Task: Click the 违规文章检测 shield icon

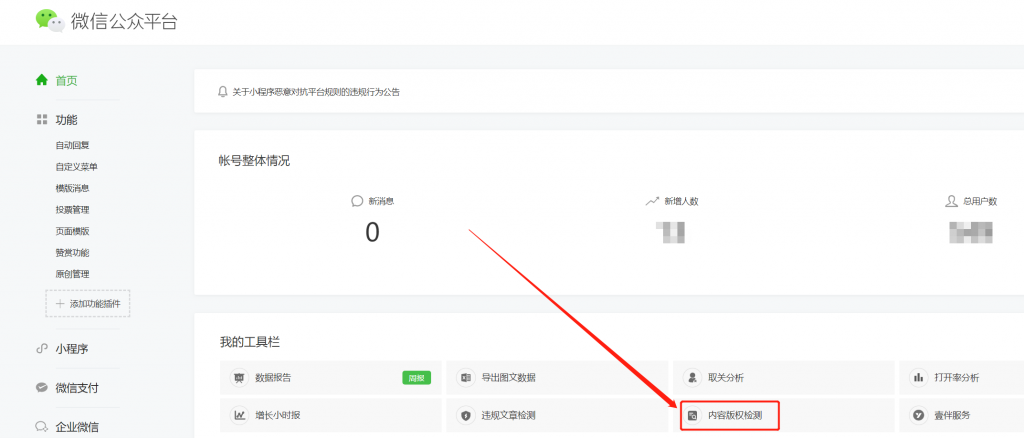Action: pos(466,415)
